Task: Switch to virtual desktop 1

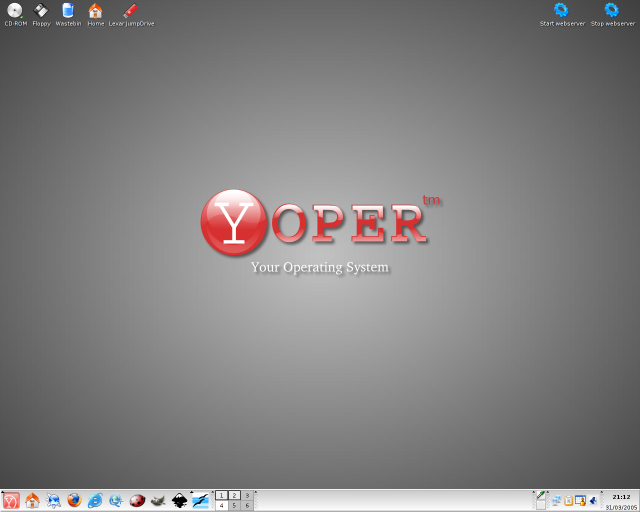Action: [222, 495]
